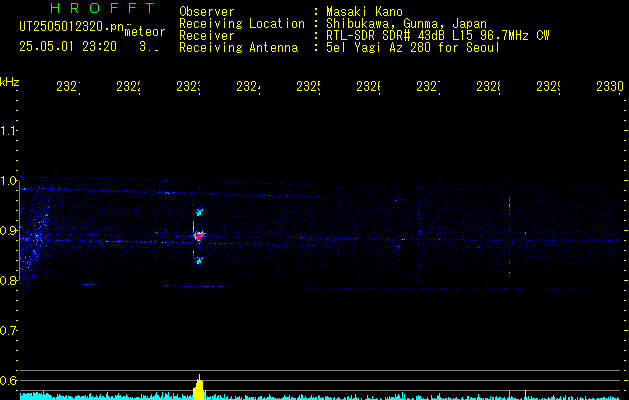Image resolution: width=629 pixels, height=400 pixels.
Task: Click the location Shibukawa, Gunma, Japan
Action: [406, 24]
